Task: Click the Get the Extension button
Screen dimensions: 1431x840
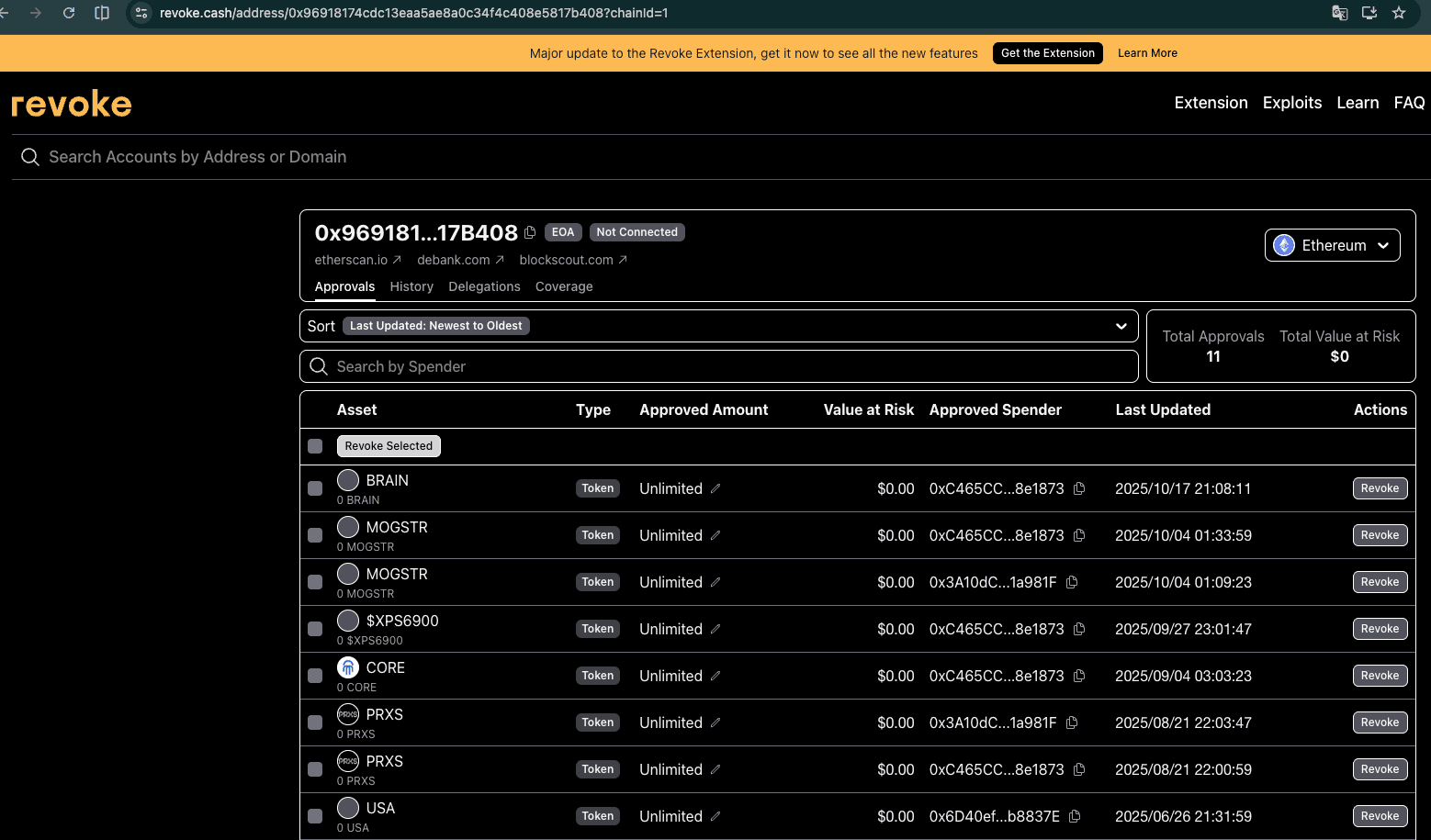Action: (x=1048, y=53)
